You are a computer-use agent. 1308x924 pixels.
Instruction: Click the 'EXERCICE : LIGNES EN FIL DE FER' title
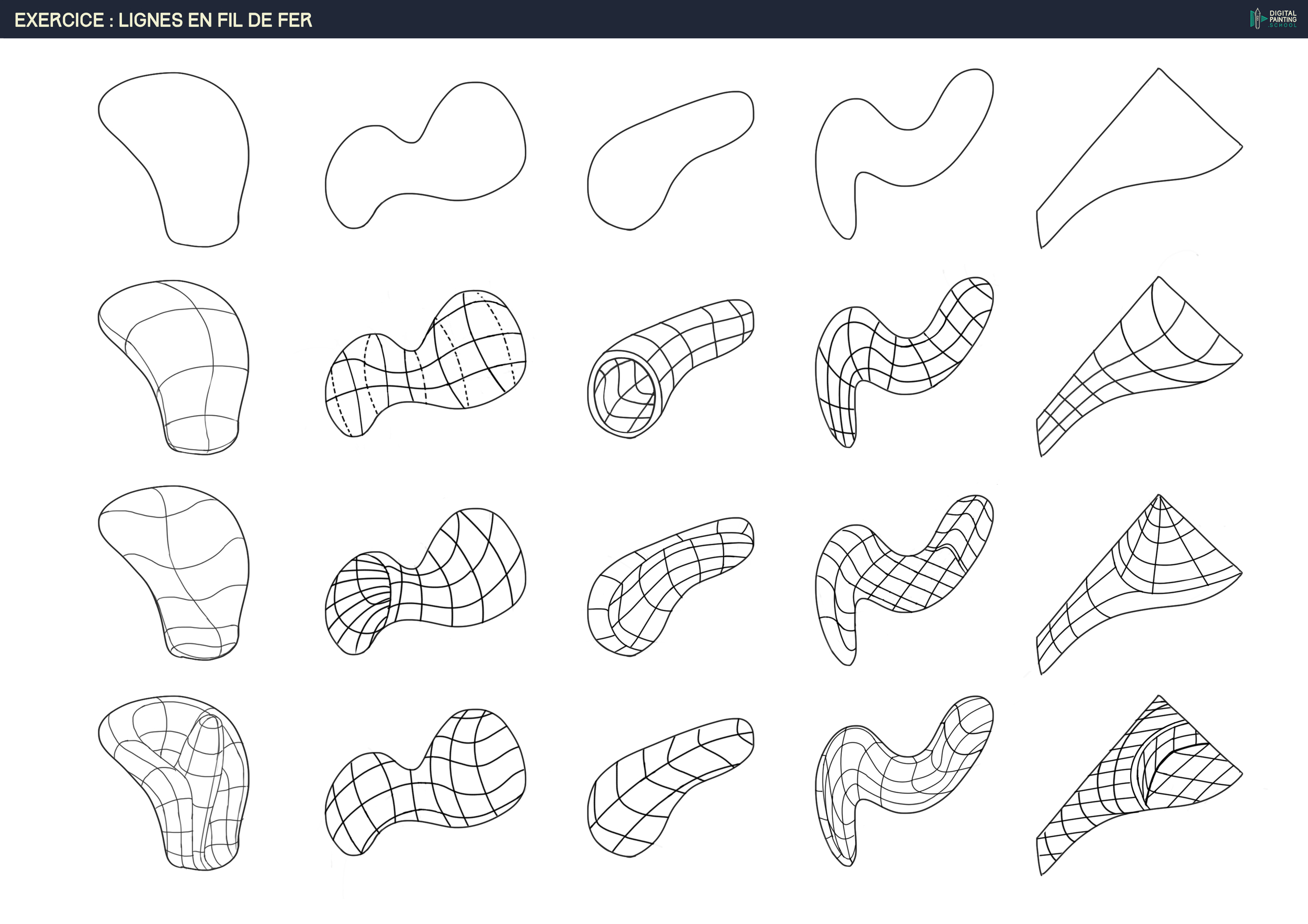click(163, 20)
